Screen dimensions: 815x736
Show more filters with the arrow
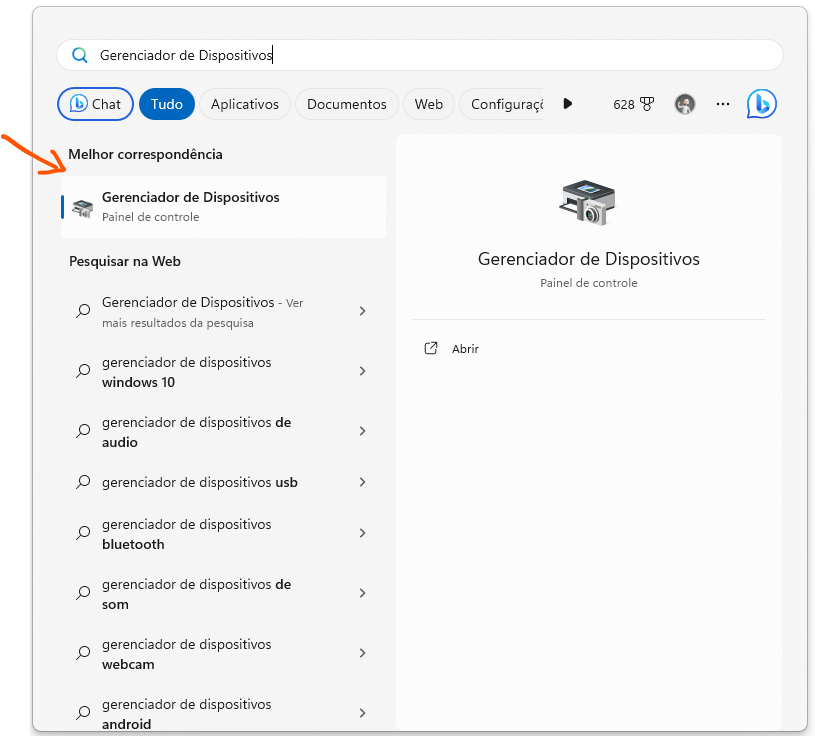pos(568,104)
